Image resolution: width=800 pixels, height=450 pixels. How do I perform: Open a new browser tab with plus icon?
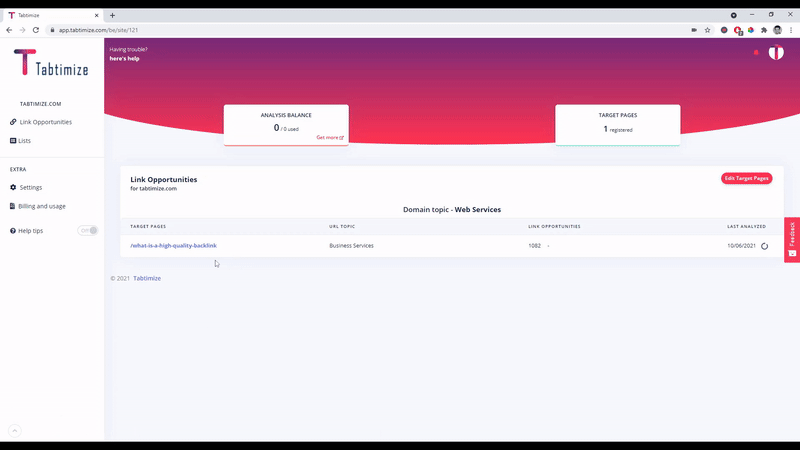tap(112, 15)
